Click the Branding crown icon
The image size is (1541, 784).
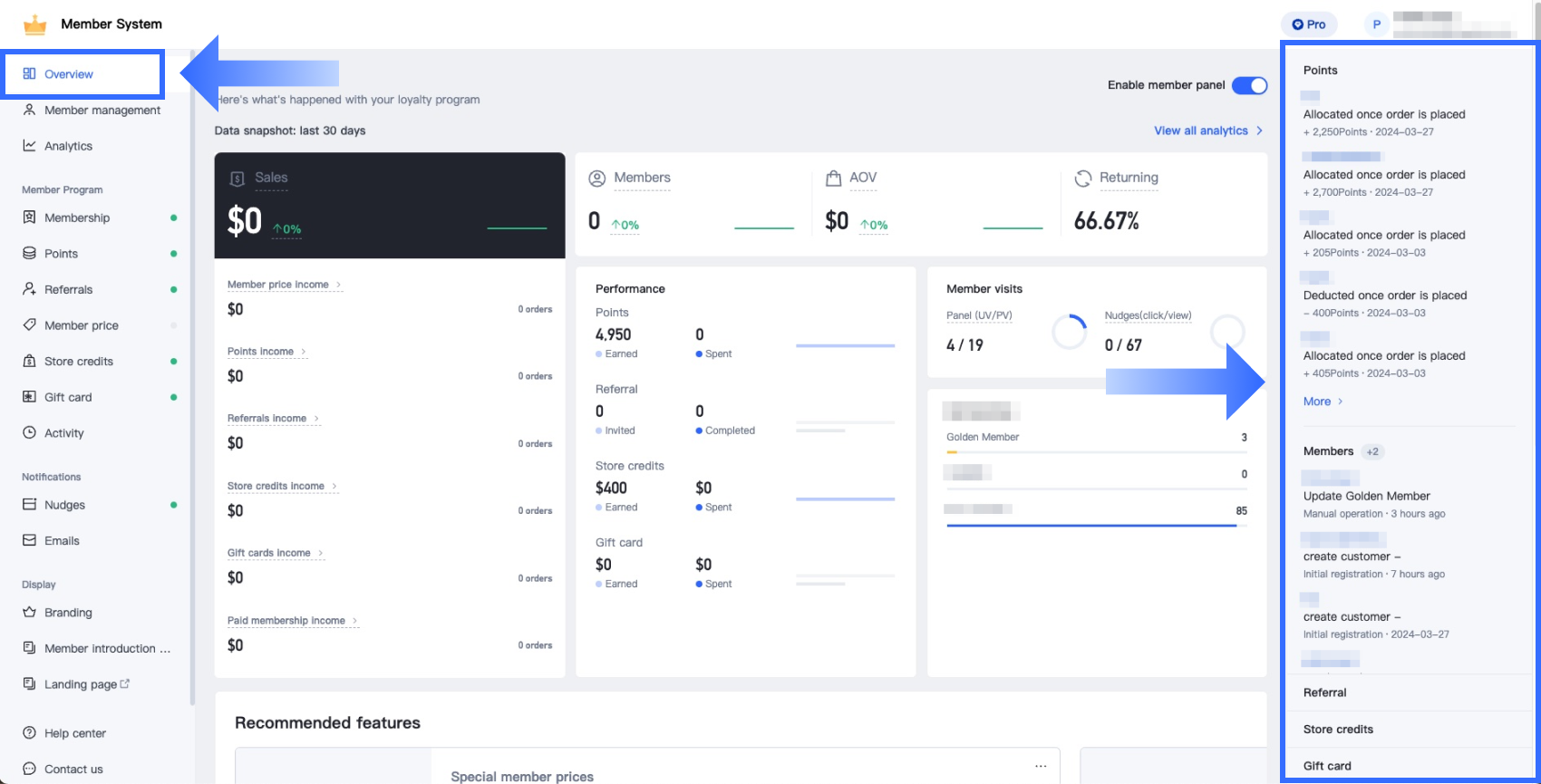point(29,613)
